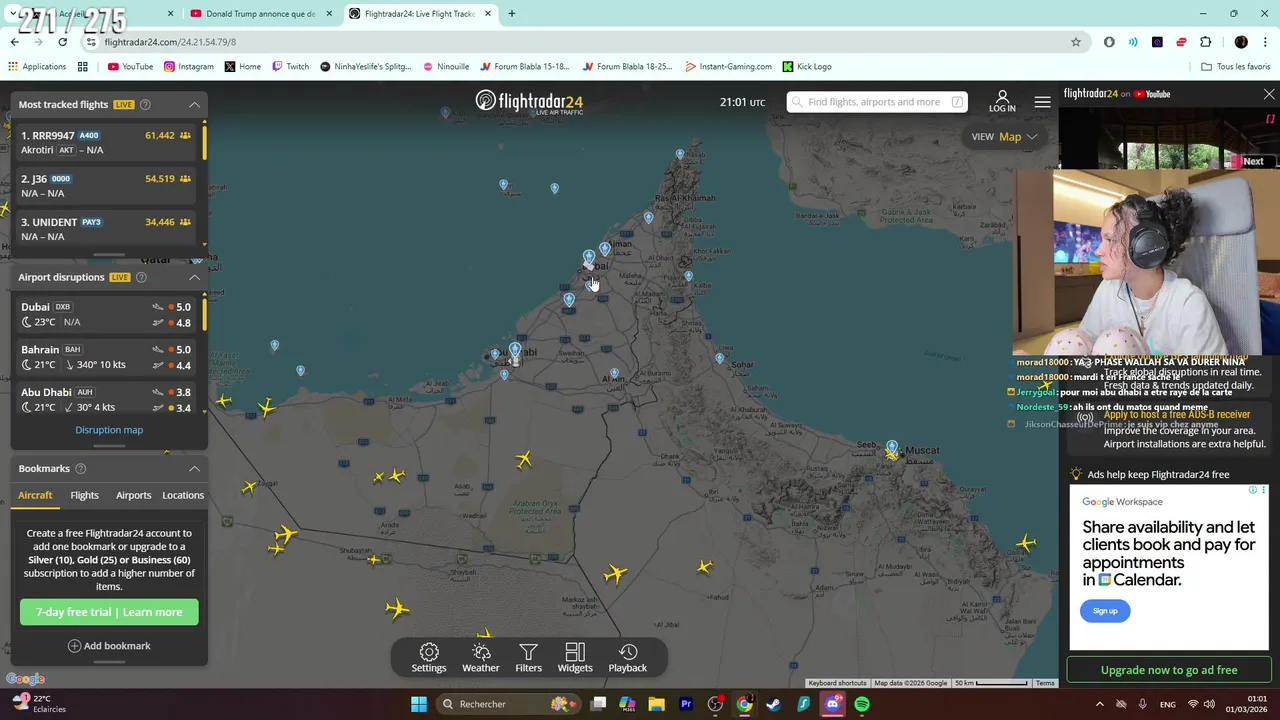Select the J36 tracked flight row

coord(107,185)
